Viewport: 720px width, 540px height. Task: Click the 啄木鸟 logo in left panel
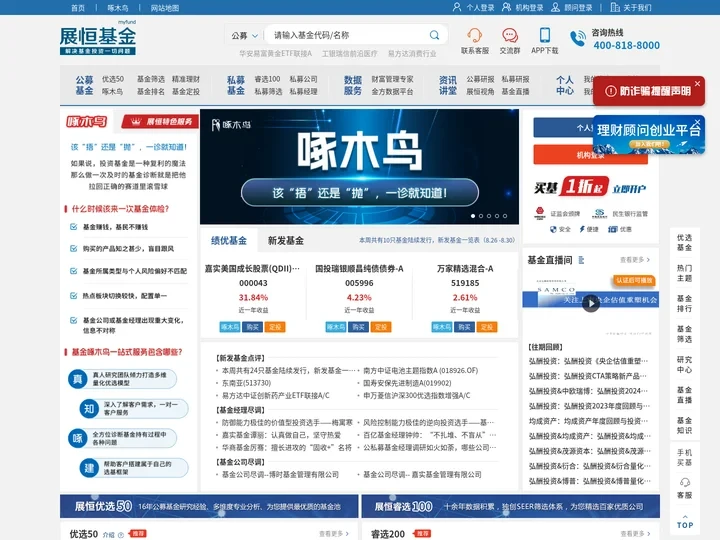tap(87, 122)
